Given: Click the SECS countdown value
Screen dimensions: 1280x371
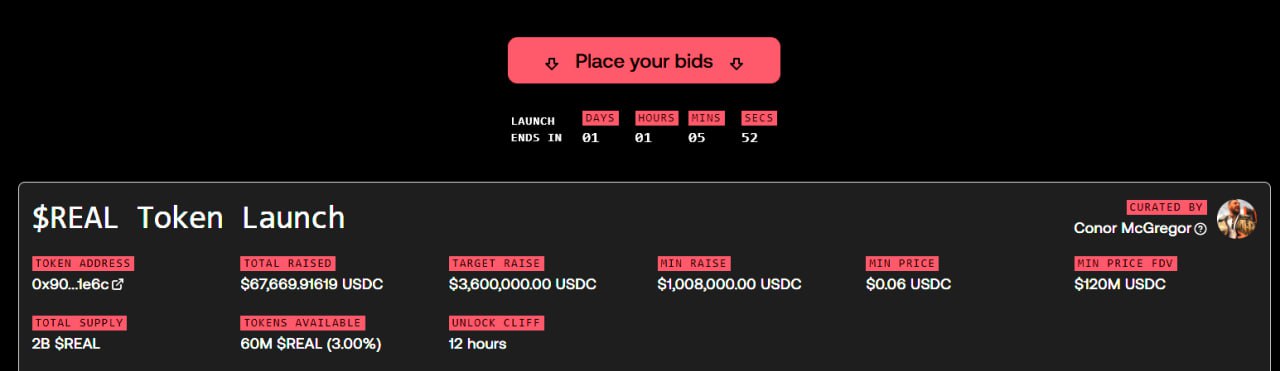Looking at the screenshot, I should [x=749, y=138].
